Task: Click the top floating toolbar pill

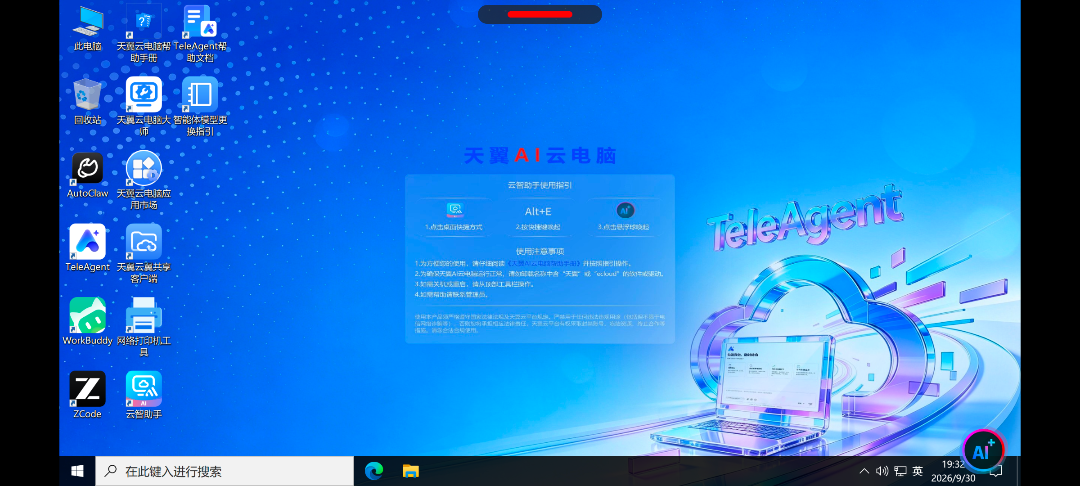Action: click(540, 14)
